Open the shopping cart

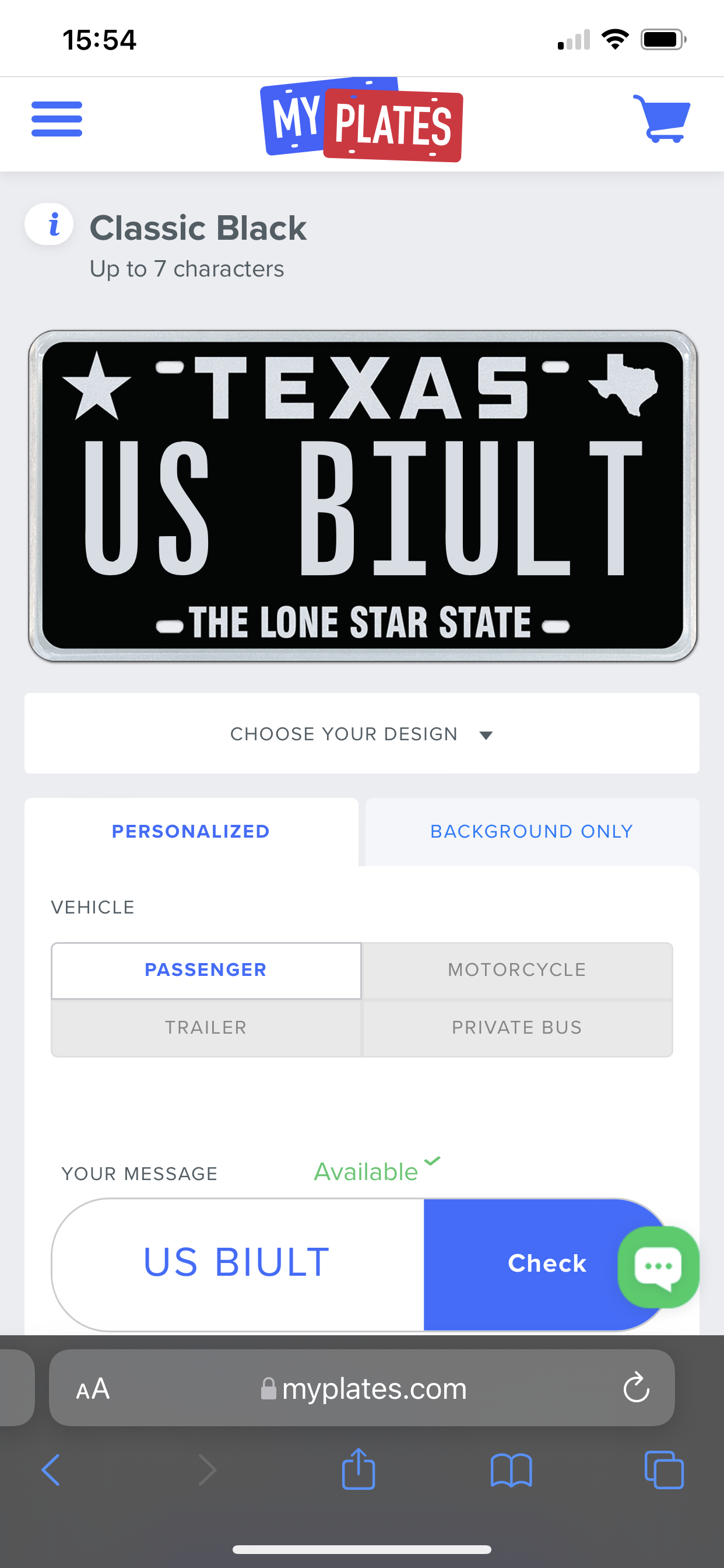click(661, 120)
